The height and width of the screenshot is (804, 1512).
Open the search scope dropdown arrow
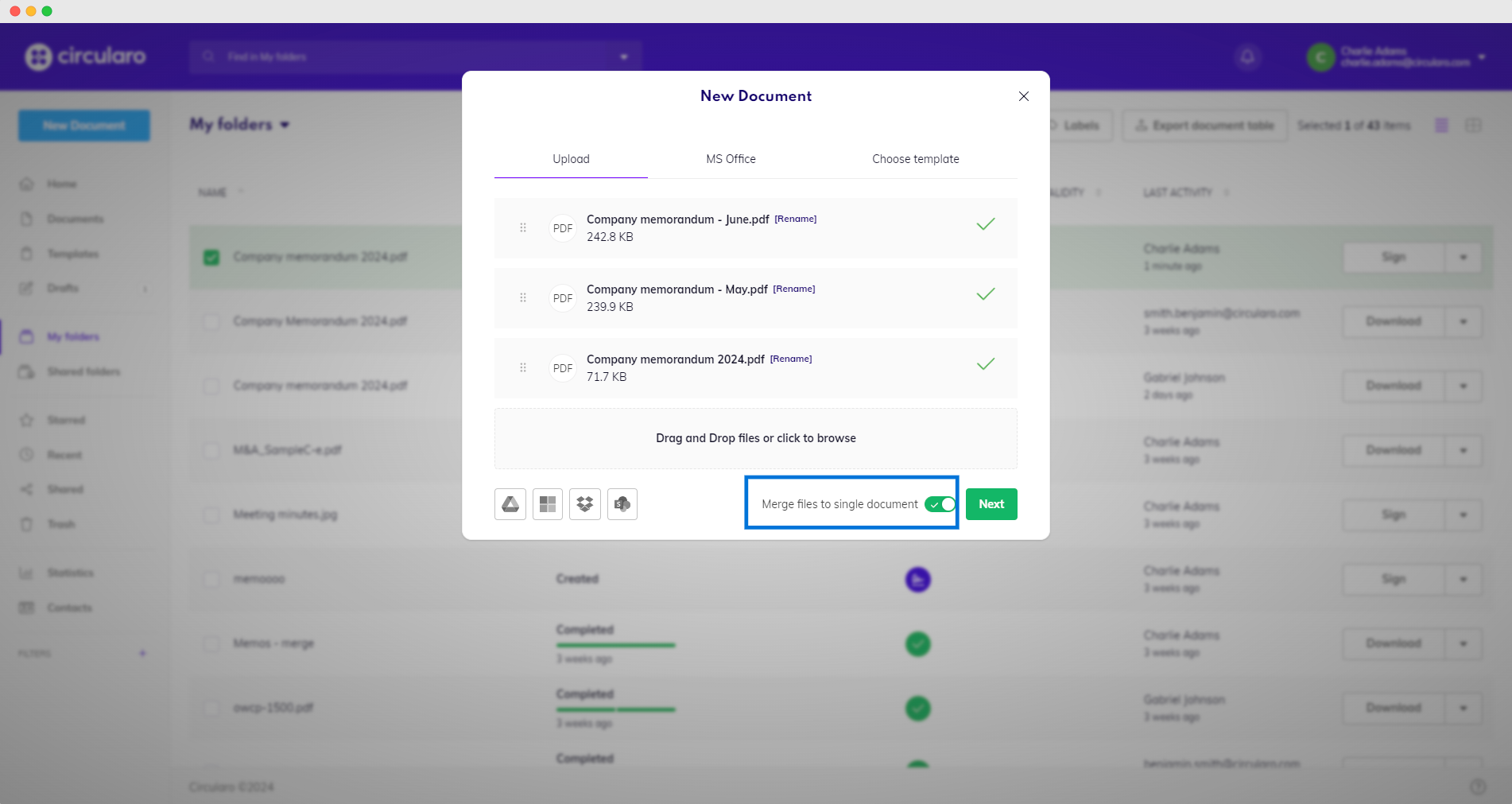click(x=624, y=56)
